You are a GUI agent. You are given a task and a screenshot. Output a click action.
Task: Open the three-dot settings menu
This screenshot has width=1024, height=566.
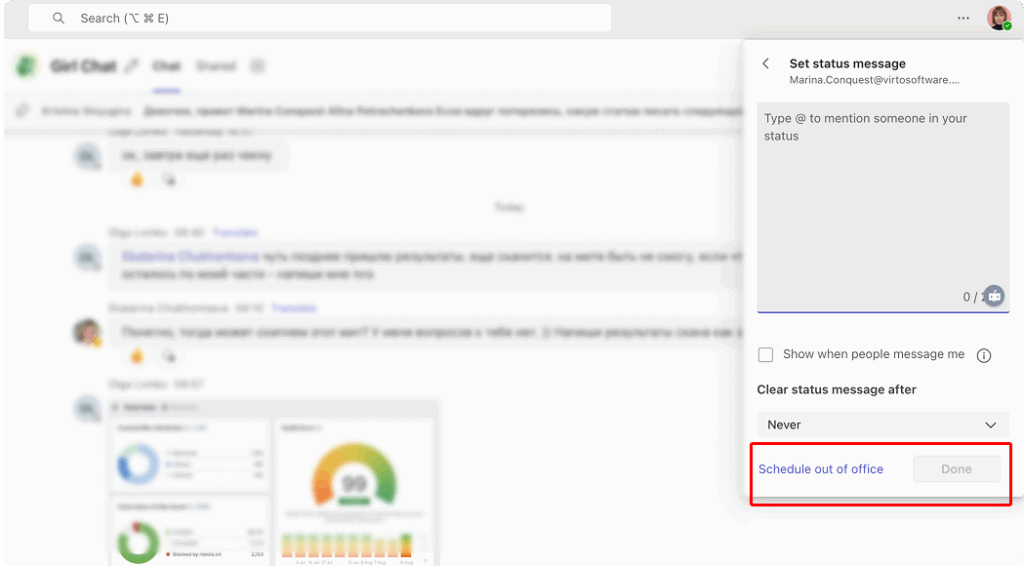point(963,18)
